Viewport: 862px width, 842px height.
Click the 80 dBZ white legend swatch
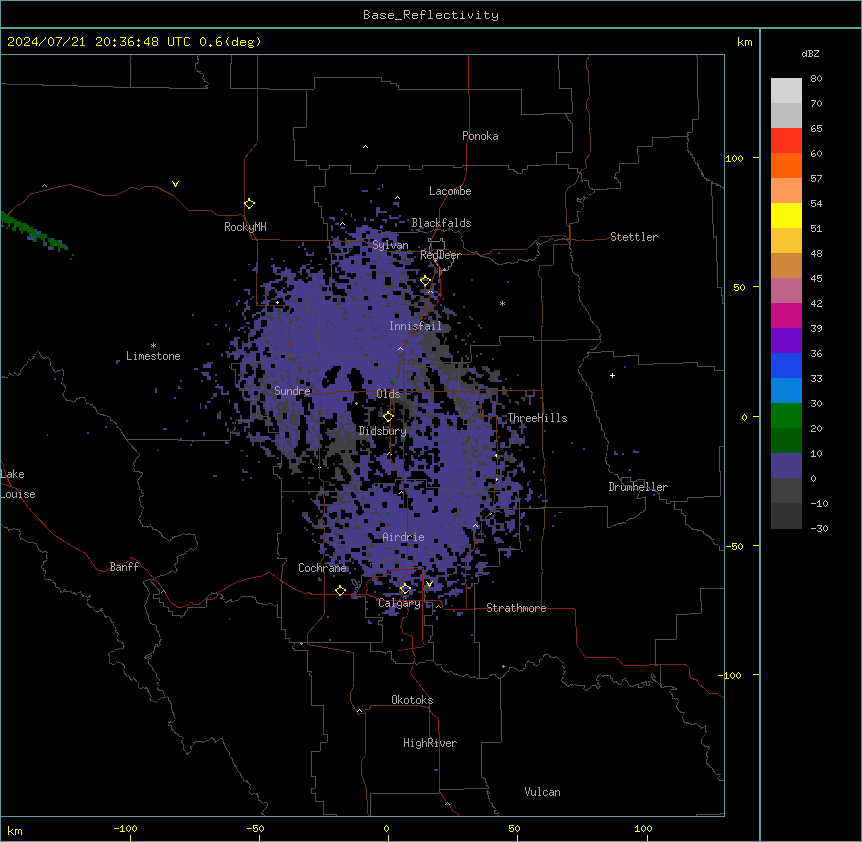coord(786,91)
